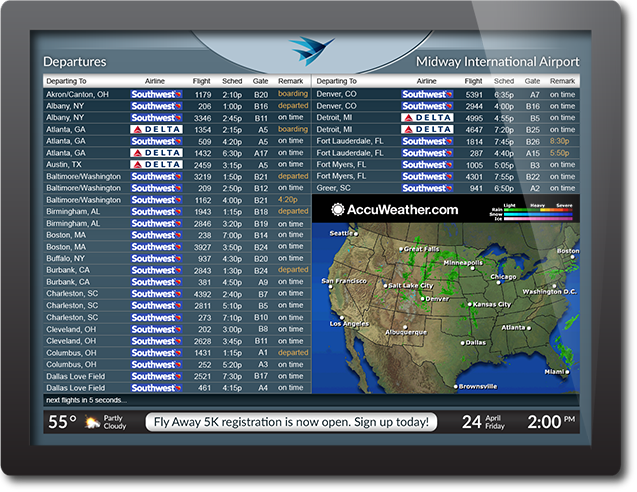
Task: Click the Ice intensity legend bar
Action: pyautogui.click(x=538, y=218)
